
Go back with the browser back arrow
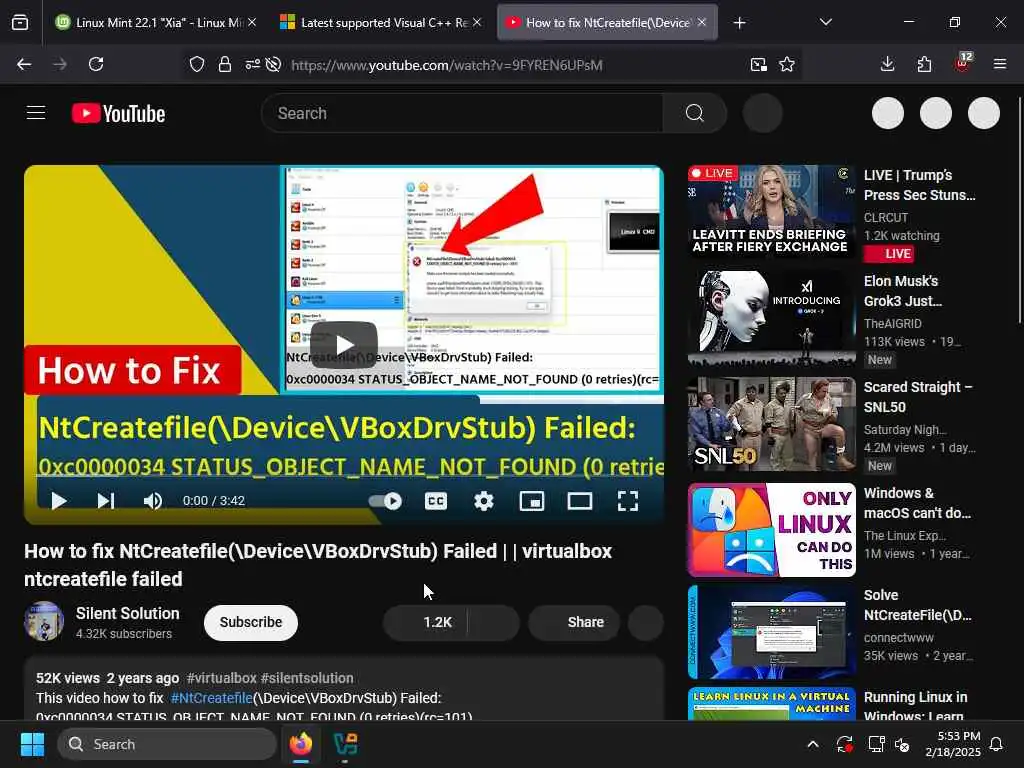click(24, 64)
